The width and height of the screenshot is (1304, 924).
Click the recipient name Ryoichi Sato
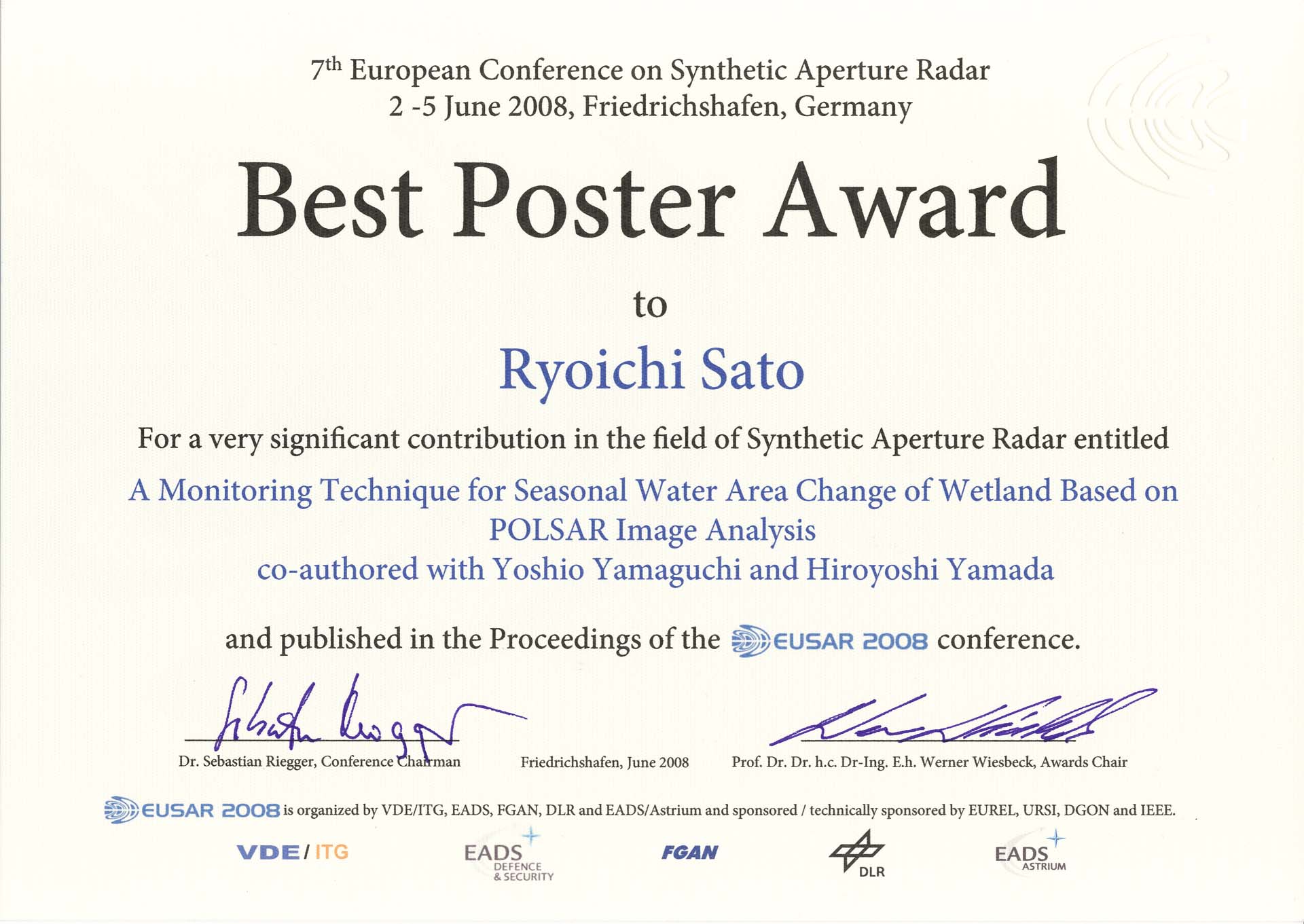(651, 371)
